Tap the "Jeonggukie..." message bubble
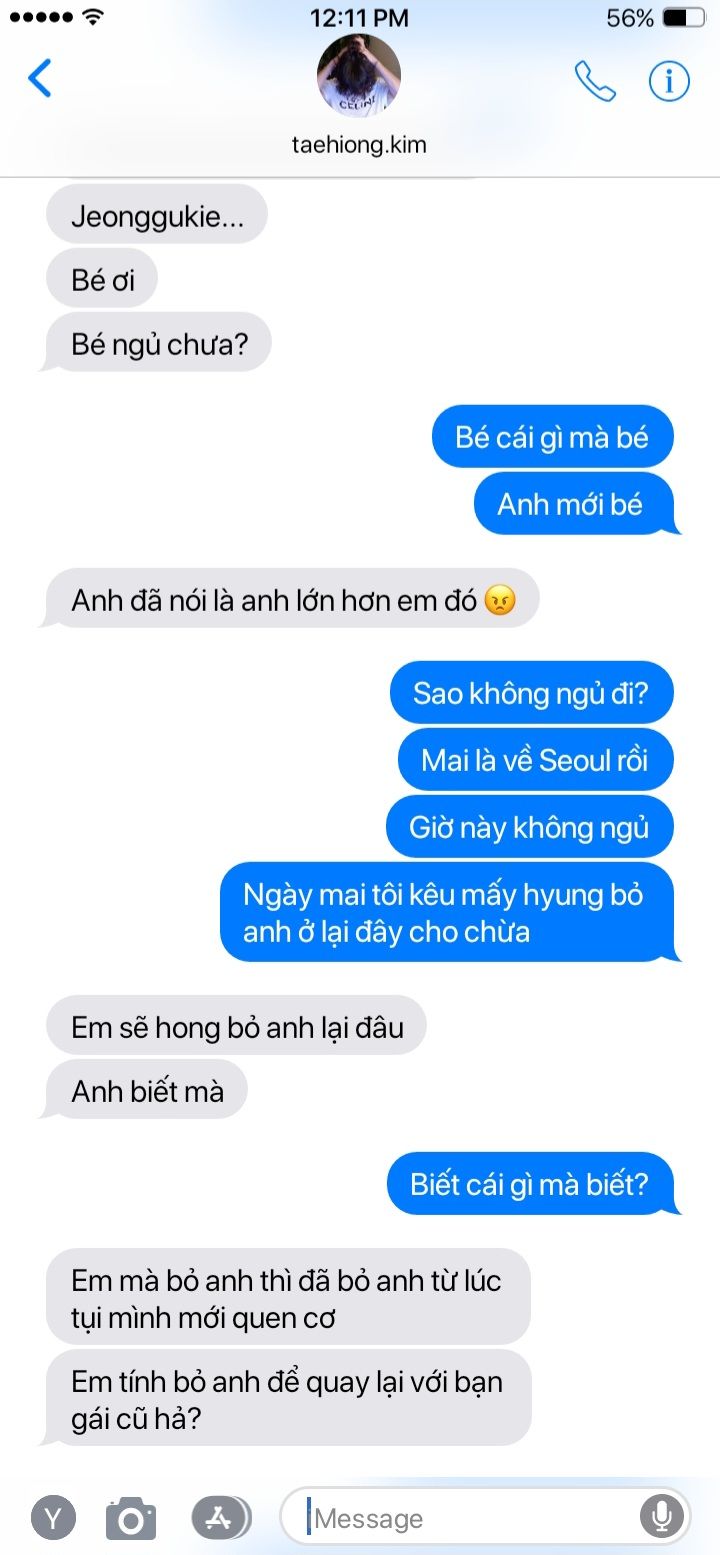 coord(157,216)
